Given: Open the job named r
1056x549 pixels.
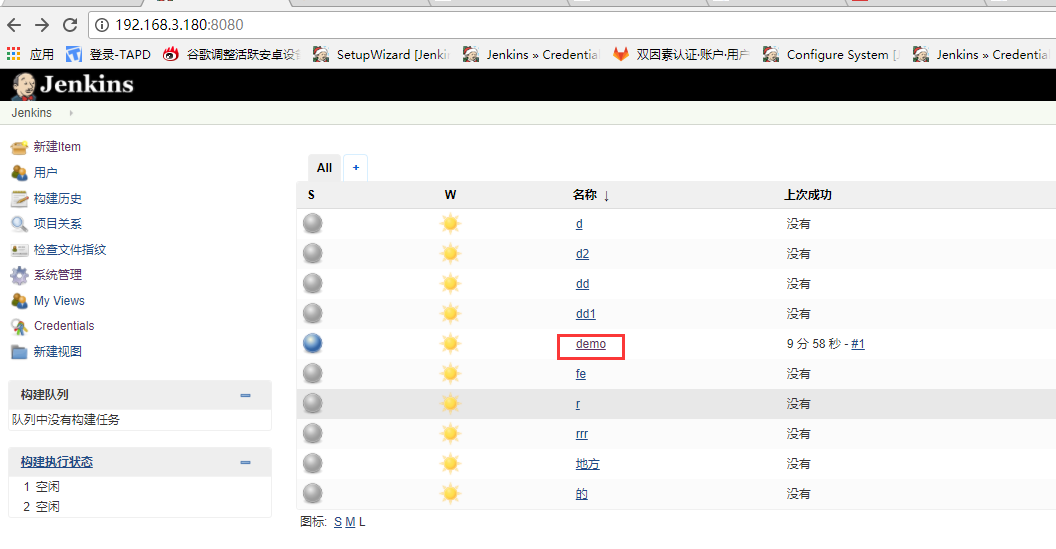Looking at the screenshot, I should pos(578,403).
